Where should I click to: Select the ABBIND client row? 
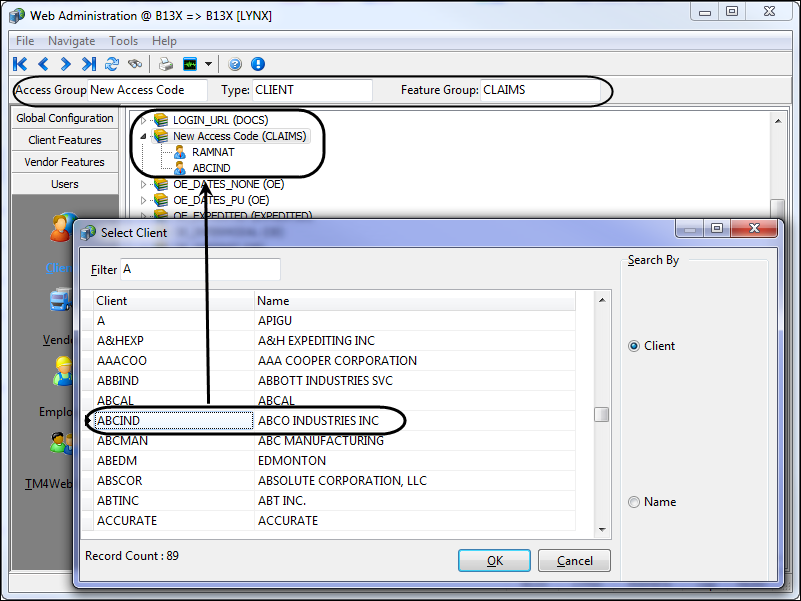coord(328,381)
